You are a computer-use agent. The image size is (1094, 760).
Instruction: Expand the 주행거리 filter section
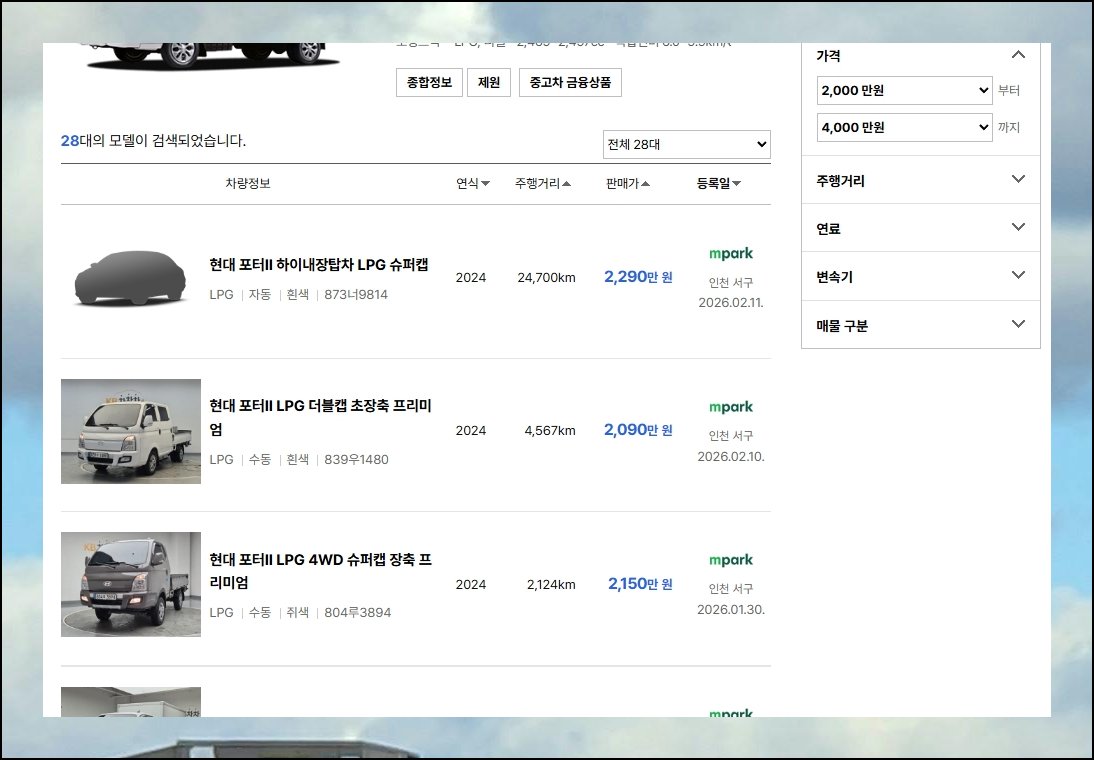point(920,180)
